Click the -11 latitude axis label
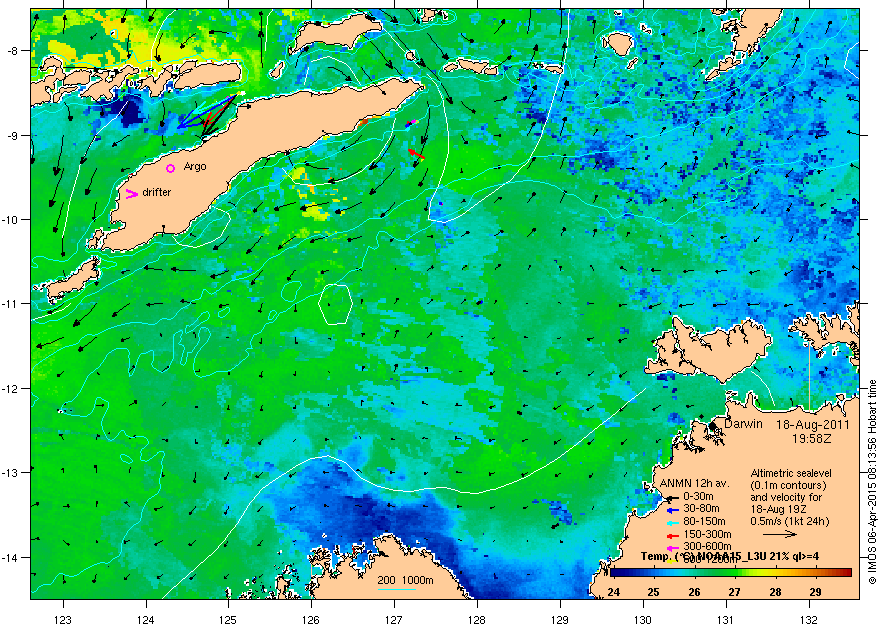This screenshot has height=630, width=880. (10, 303)
